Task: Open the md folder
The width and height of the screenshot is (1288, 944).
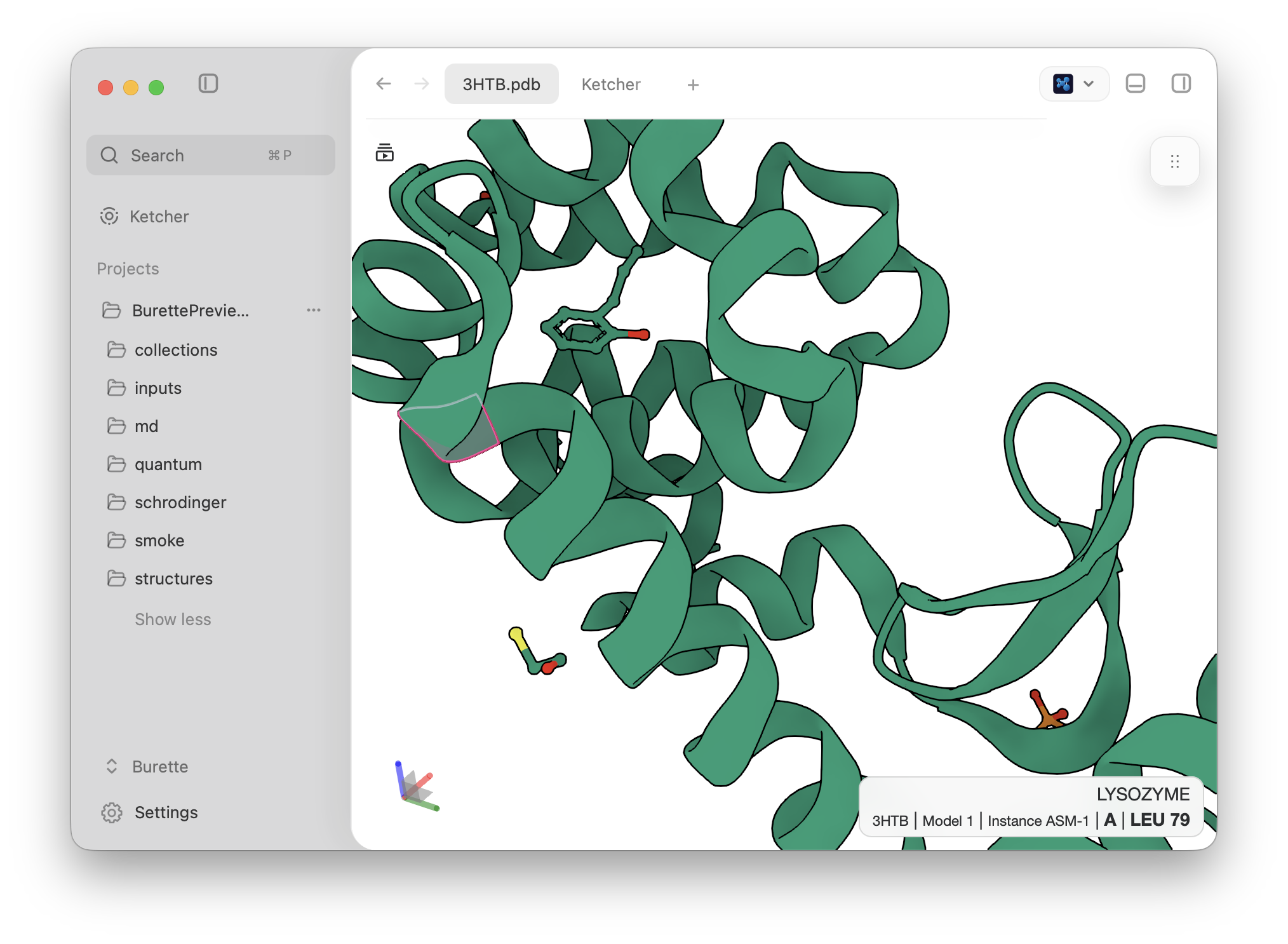Action: pos(147,426)
